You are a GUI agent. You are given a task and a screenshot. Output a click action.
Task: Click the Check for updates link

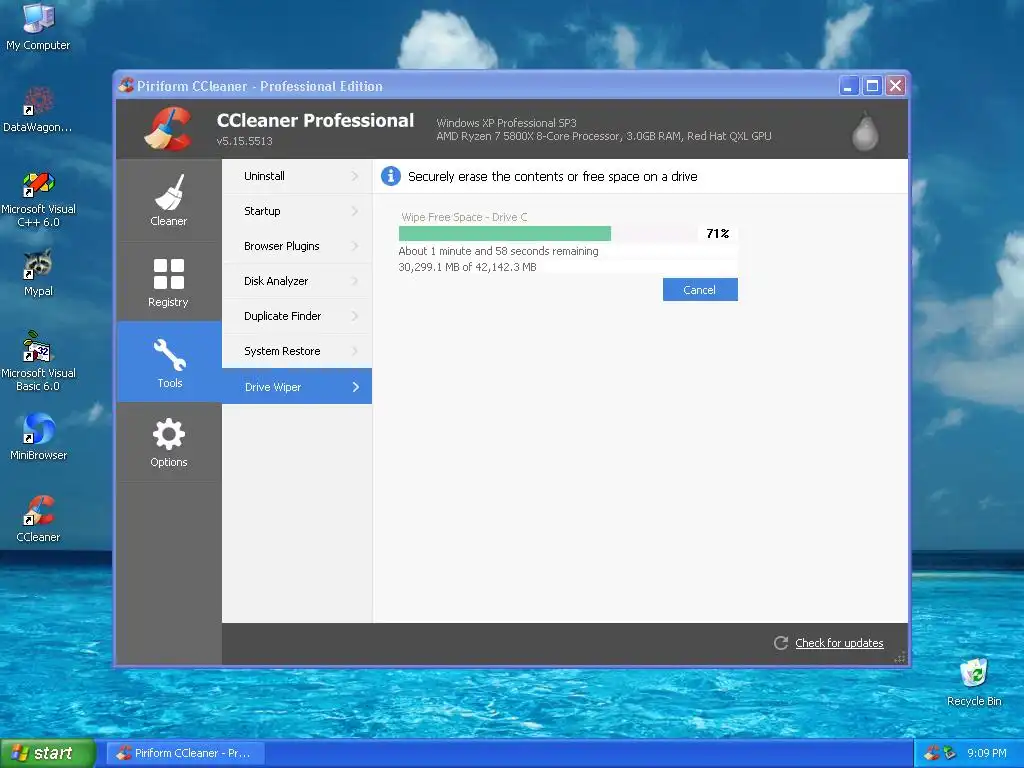(x=839, y=643)
